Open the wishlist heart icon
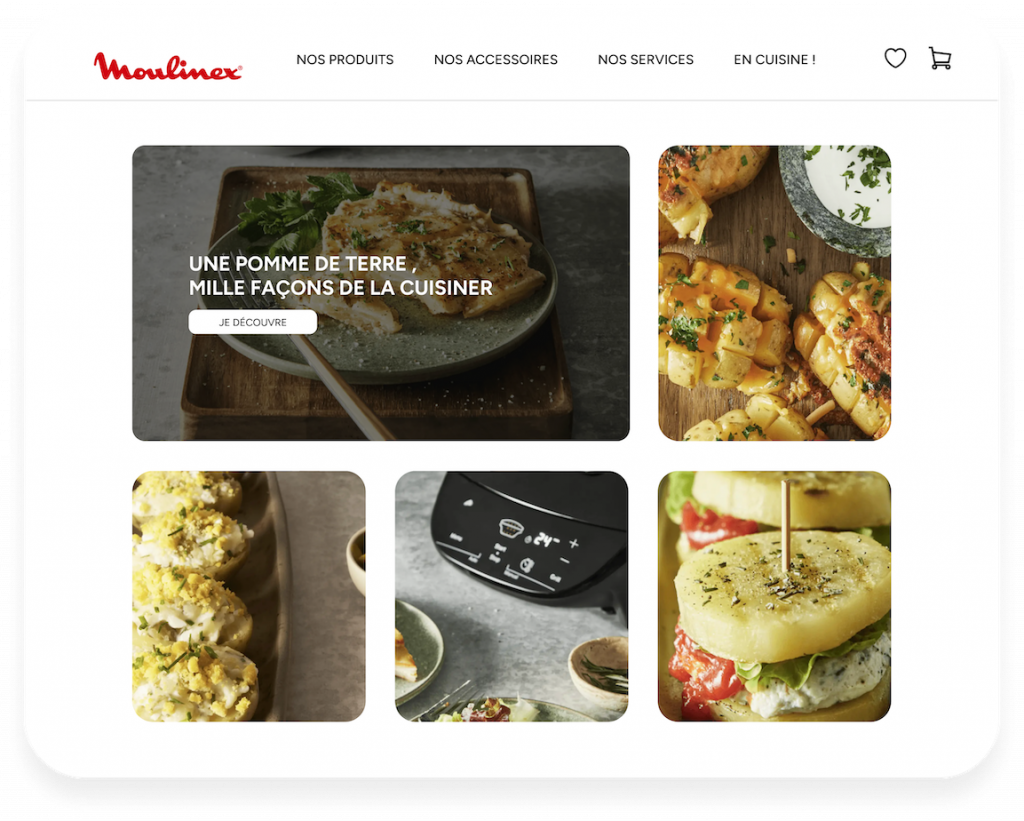The image size is (1024, 821). (x=895, y=58)
